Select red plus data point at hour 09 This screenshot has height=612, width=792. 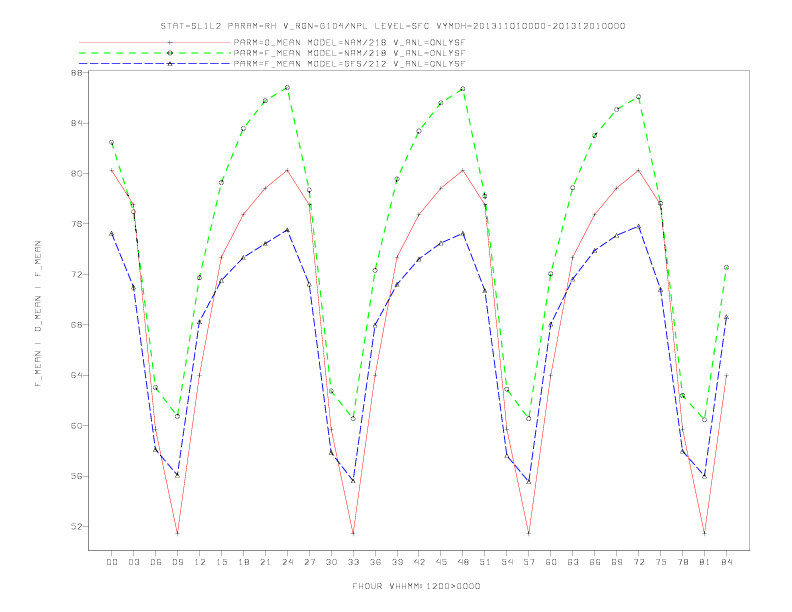point(177,533)
